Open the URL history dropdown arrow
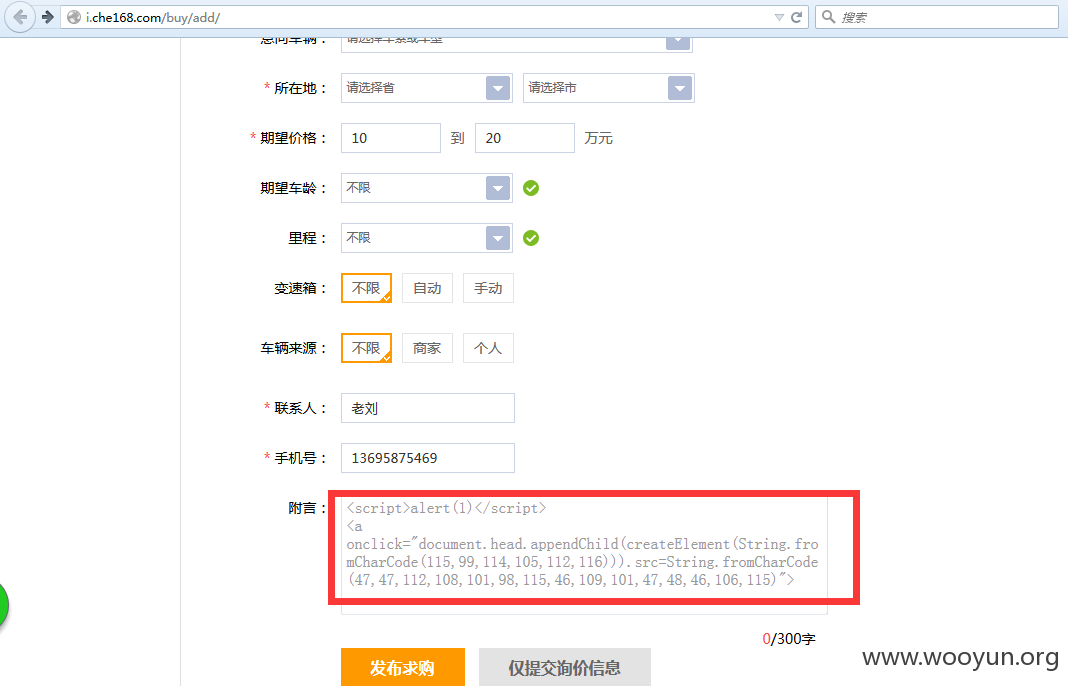 pos(779,17)
